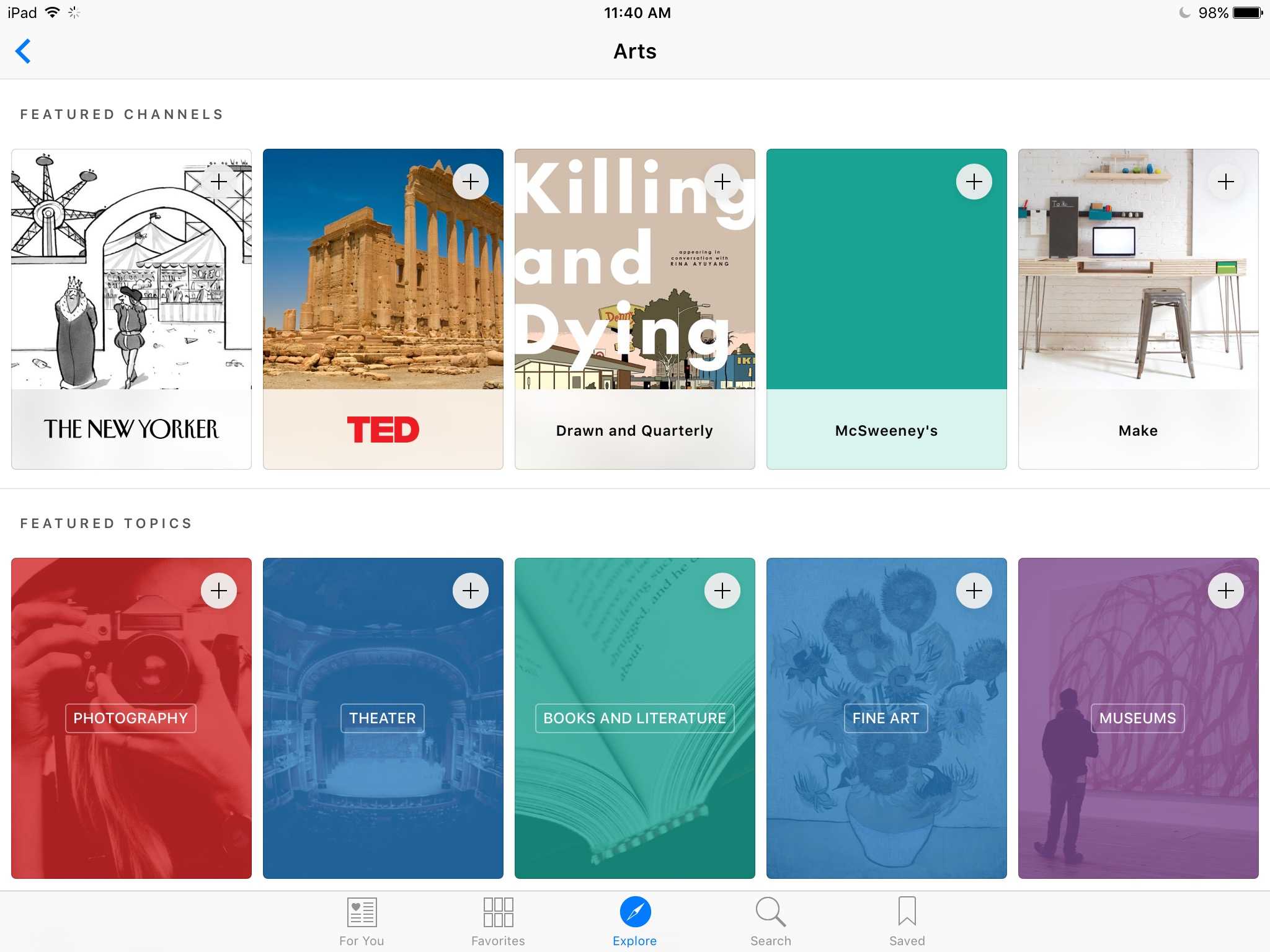
Task: Add Make channel using plus icon
Action: (x=1226, y=182)
